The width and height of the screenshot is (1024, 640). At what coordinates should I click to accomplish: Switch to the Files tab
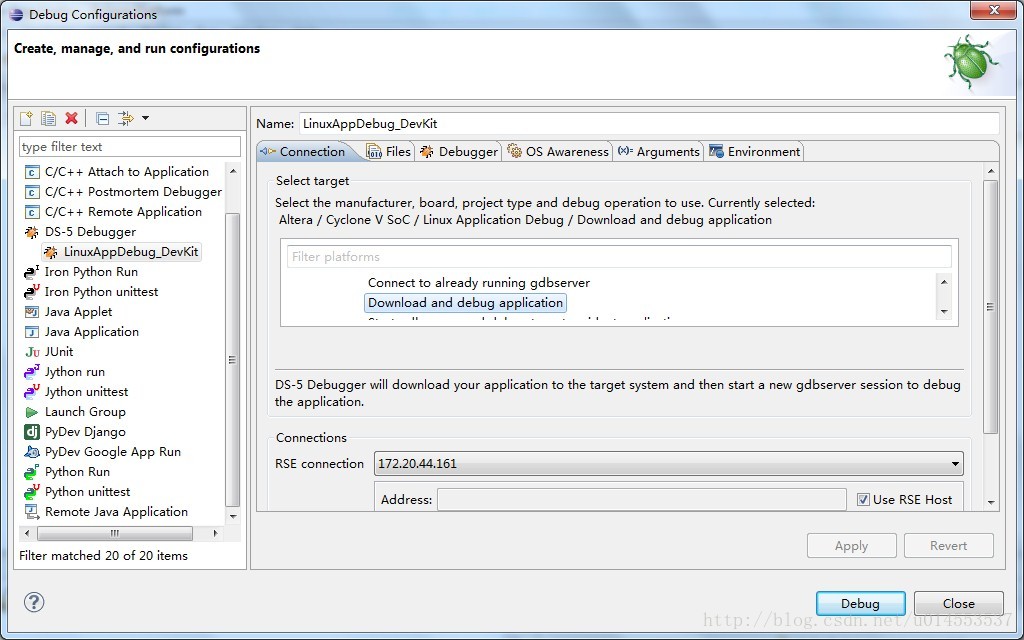389,152
